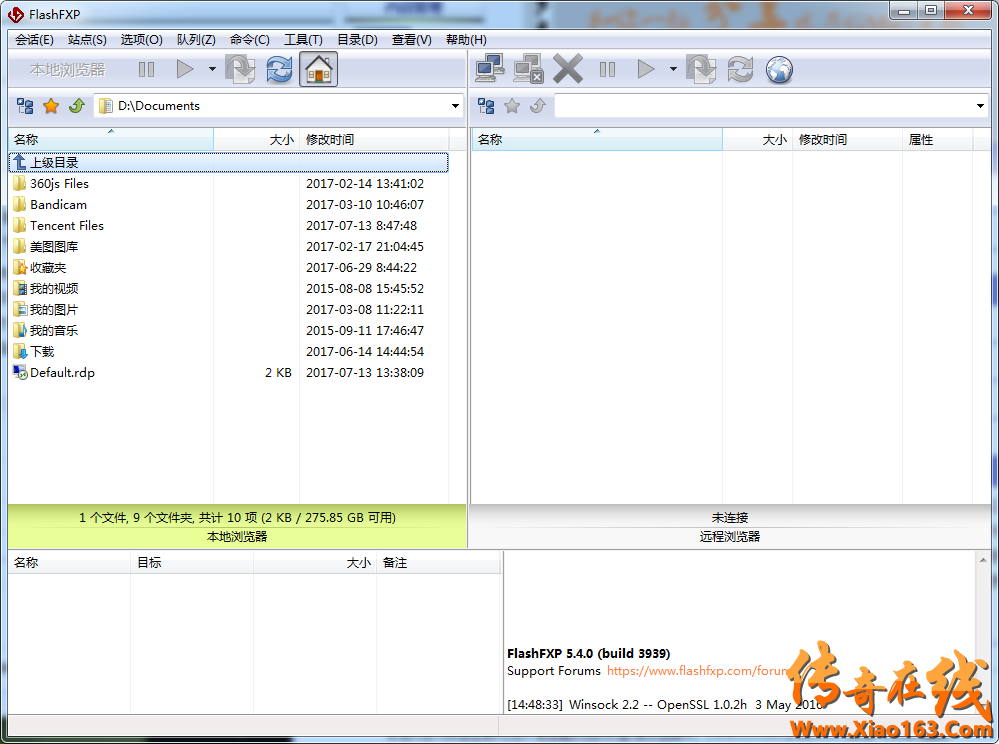The image size is (999, 744).
Task: Open the 帮助(H) menu
Action: coord(466,39)
